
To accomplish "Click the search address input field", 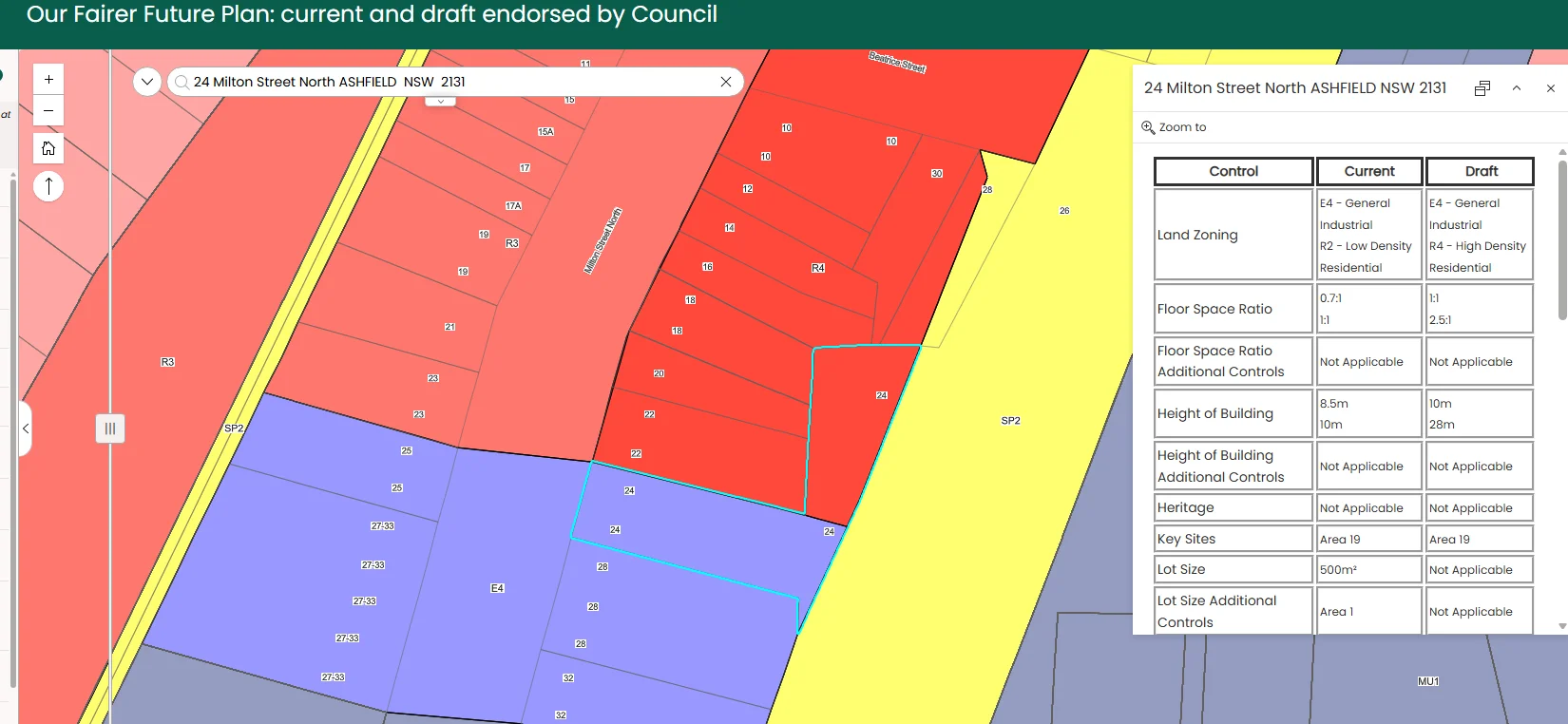I will click(454, 82).
